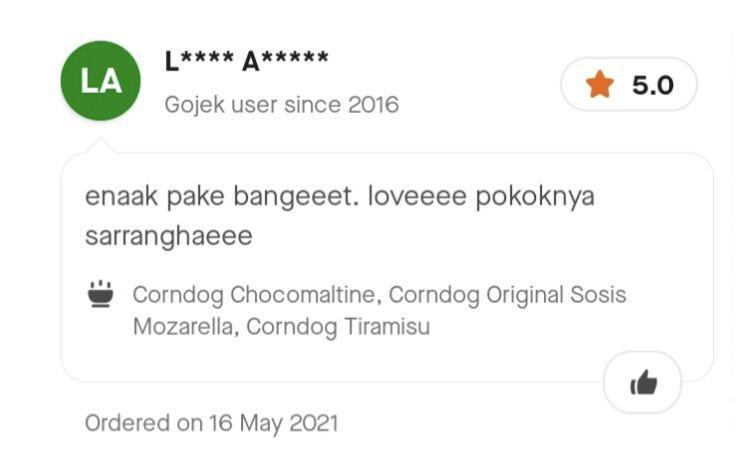Click the word 'pokoknya' in the review
750x453 pixels.
(535, 198)
